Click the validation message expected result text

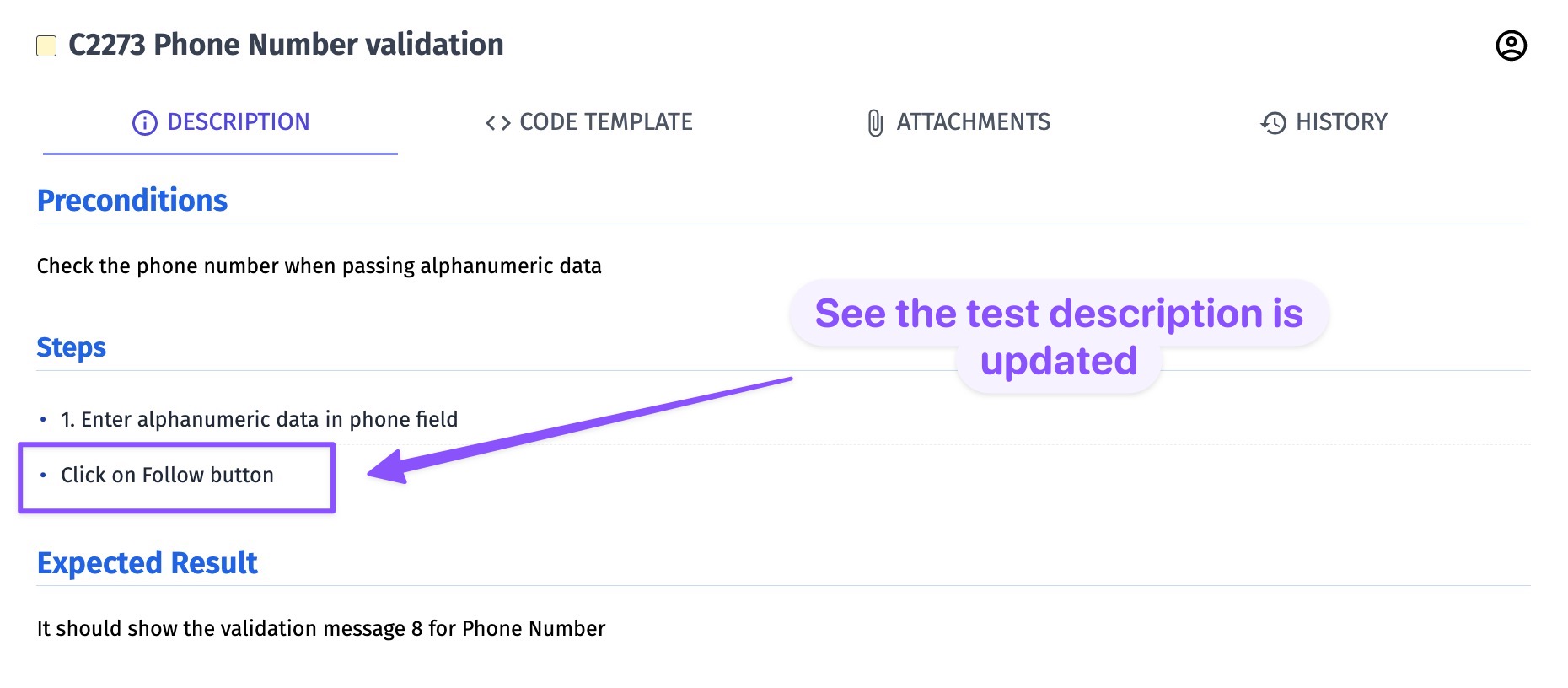click(x=321, y=629)
